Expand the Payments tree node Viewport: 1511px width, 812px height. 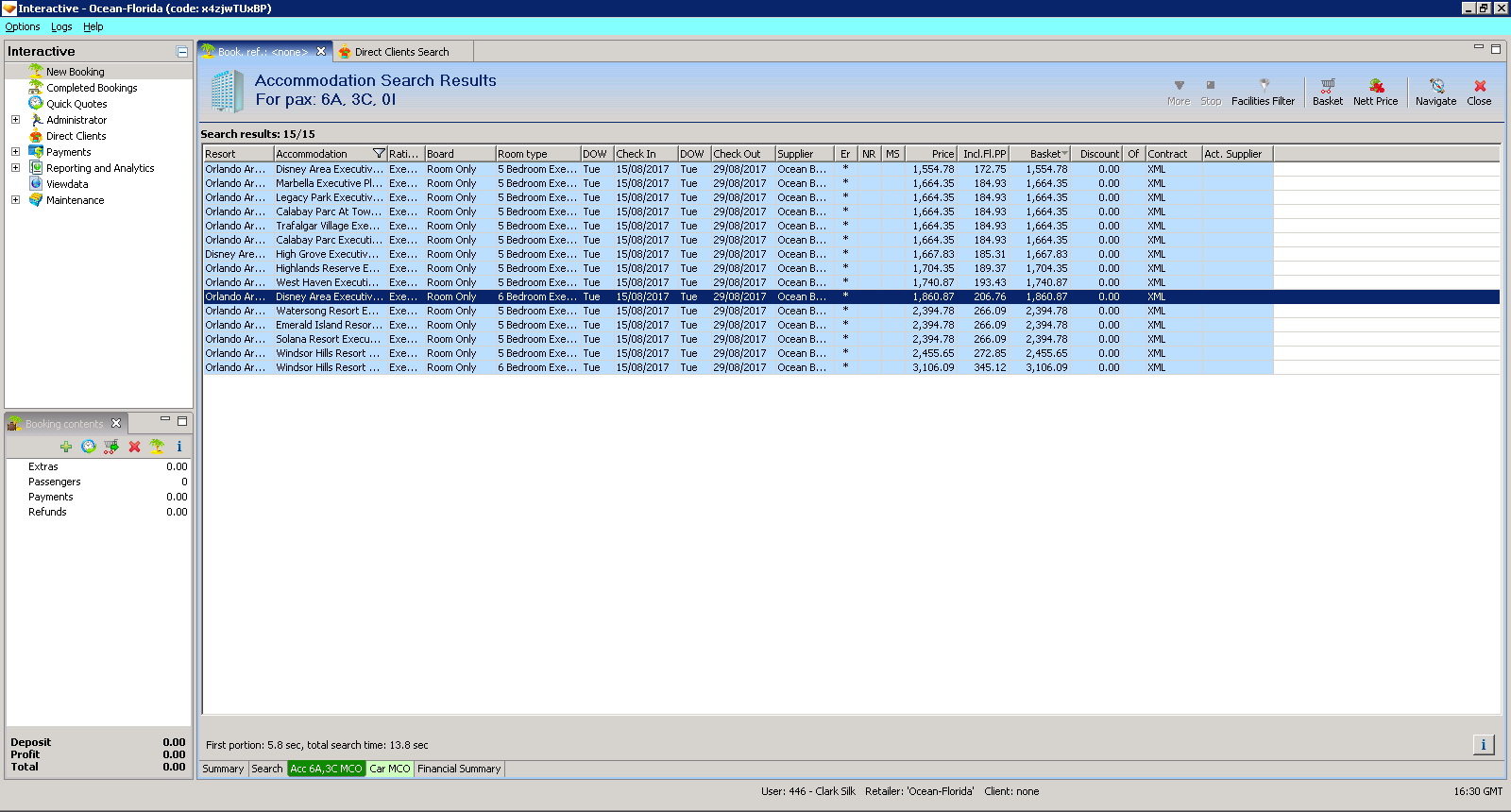click(x=15, y=152)
